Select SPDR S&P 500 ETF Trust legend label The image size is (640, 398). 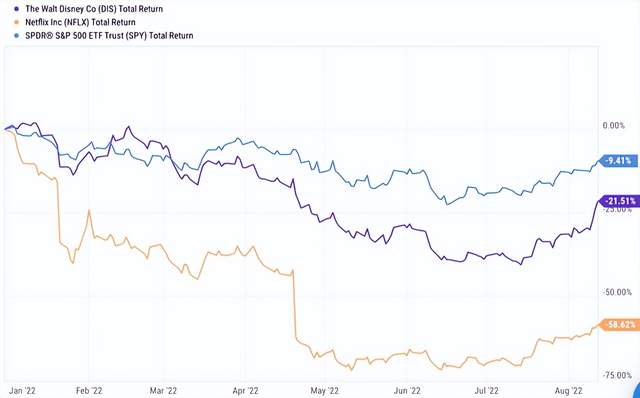click(109, 36)
